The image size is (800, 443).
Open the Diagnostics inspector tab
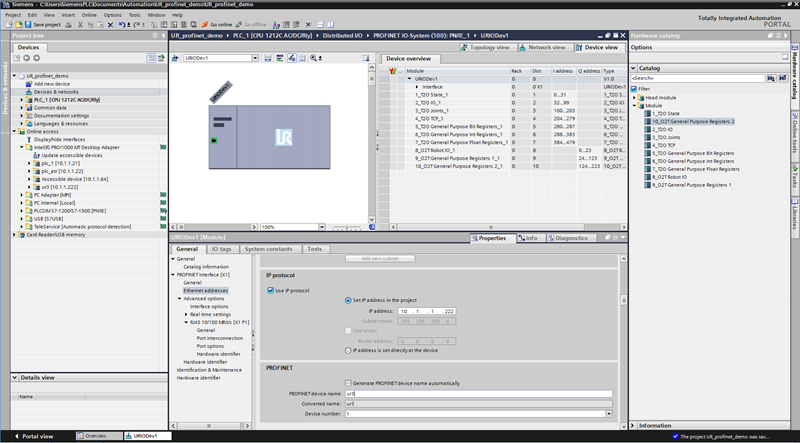click(567, 238)
